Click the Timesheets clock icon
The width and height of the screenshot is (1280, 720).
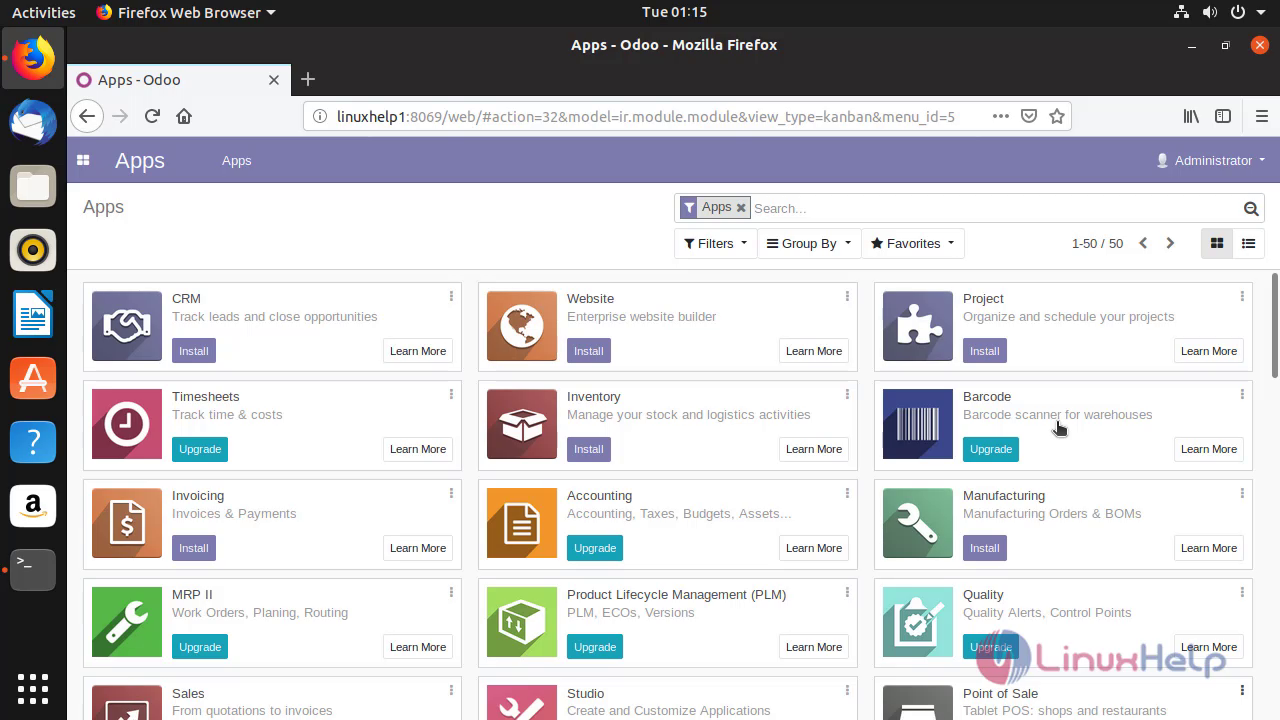pyautogui.click(x=127, y=424)
